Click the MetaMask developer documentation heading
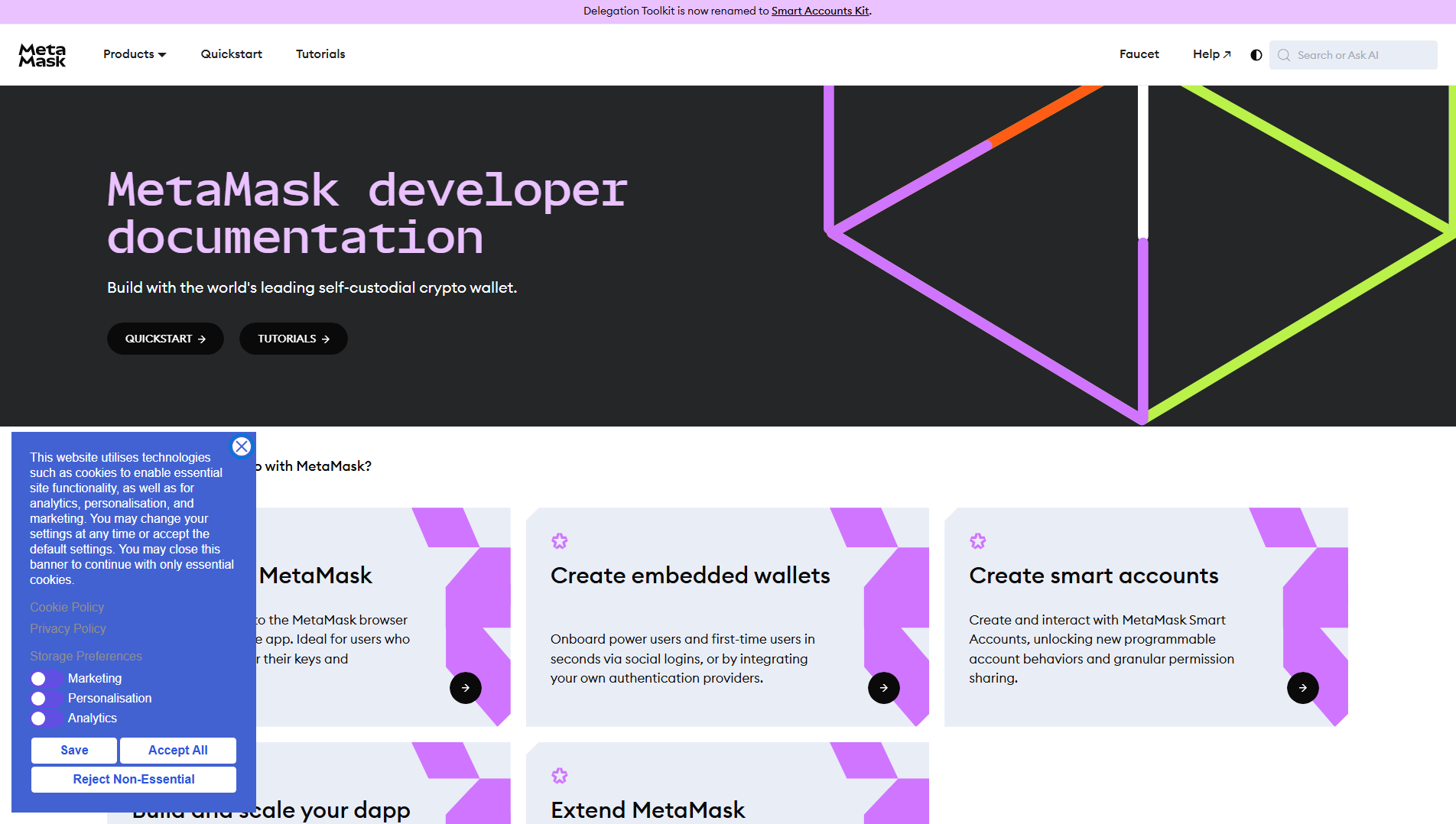 (x=368, y=212)
